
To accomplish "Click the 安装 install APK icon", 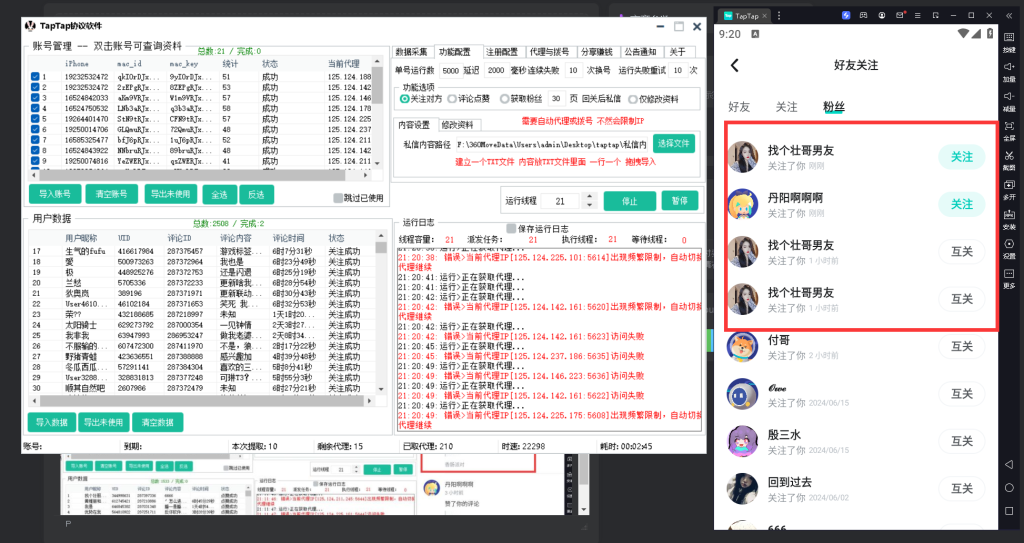I will pyautogui.click(x=1009, y=217).
